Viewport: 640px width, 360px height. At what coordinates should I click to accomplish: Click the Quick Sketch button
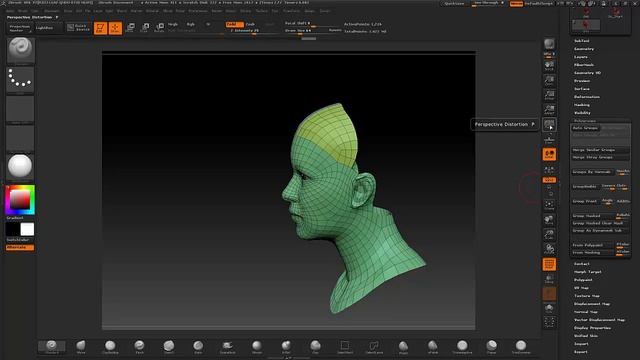(78, 28)
